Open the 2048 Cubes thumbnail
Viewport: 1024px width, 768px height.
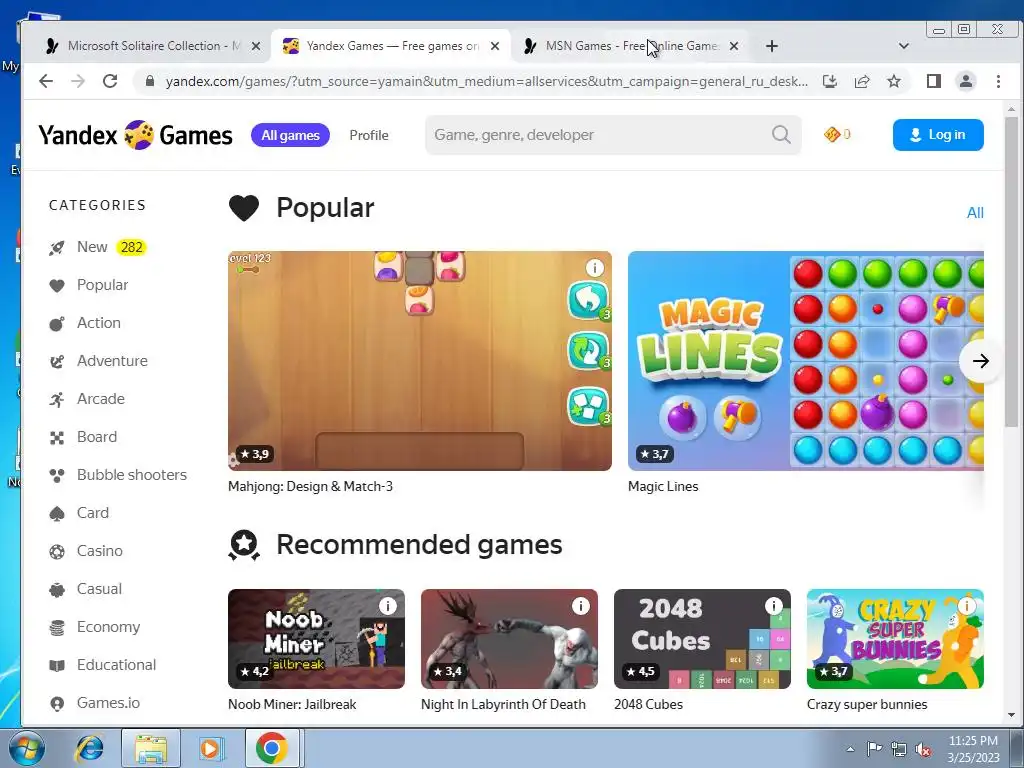(x=702, y=639)
